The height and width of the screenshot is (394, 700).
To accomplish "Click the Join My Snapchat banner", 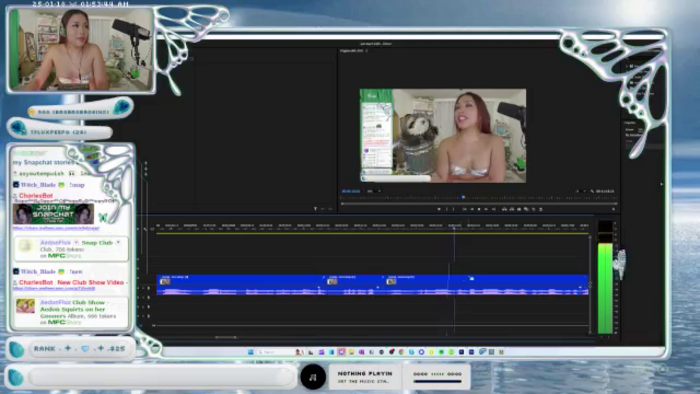I will [53, 214].
